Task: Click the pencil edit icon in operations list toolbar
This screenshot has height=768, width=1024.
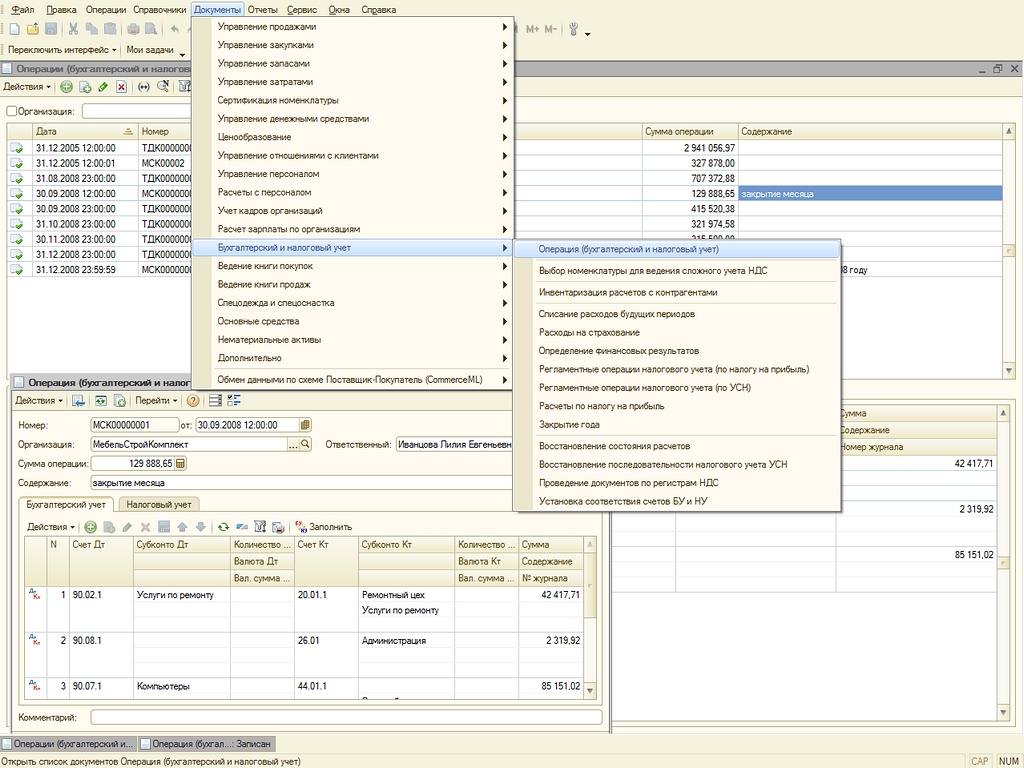Action: pos(103,87)
